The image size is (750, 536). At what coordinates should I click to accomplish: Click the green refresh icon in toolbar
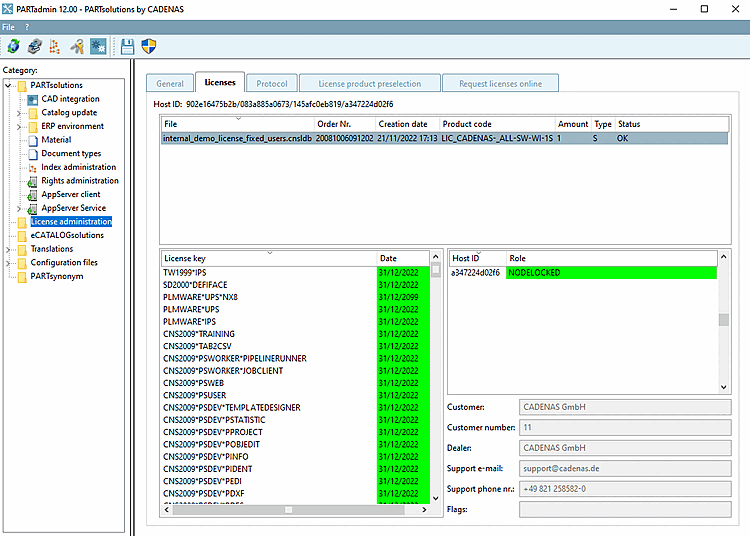coord(13,46)
